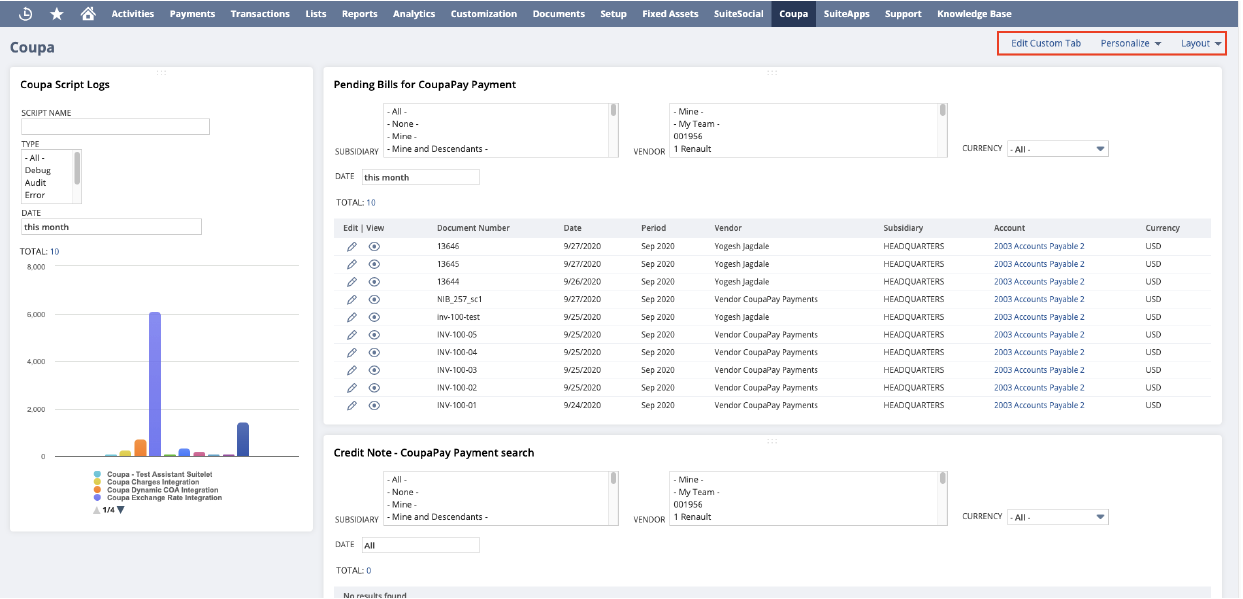Screen dimensions: 1243x599
Task: Select '- Mine and Descendants -' in Pending Bills subsidiary
Action: [439, 149]
